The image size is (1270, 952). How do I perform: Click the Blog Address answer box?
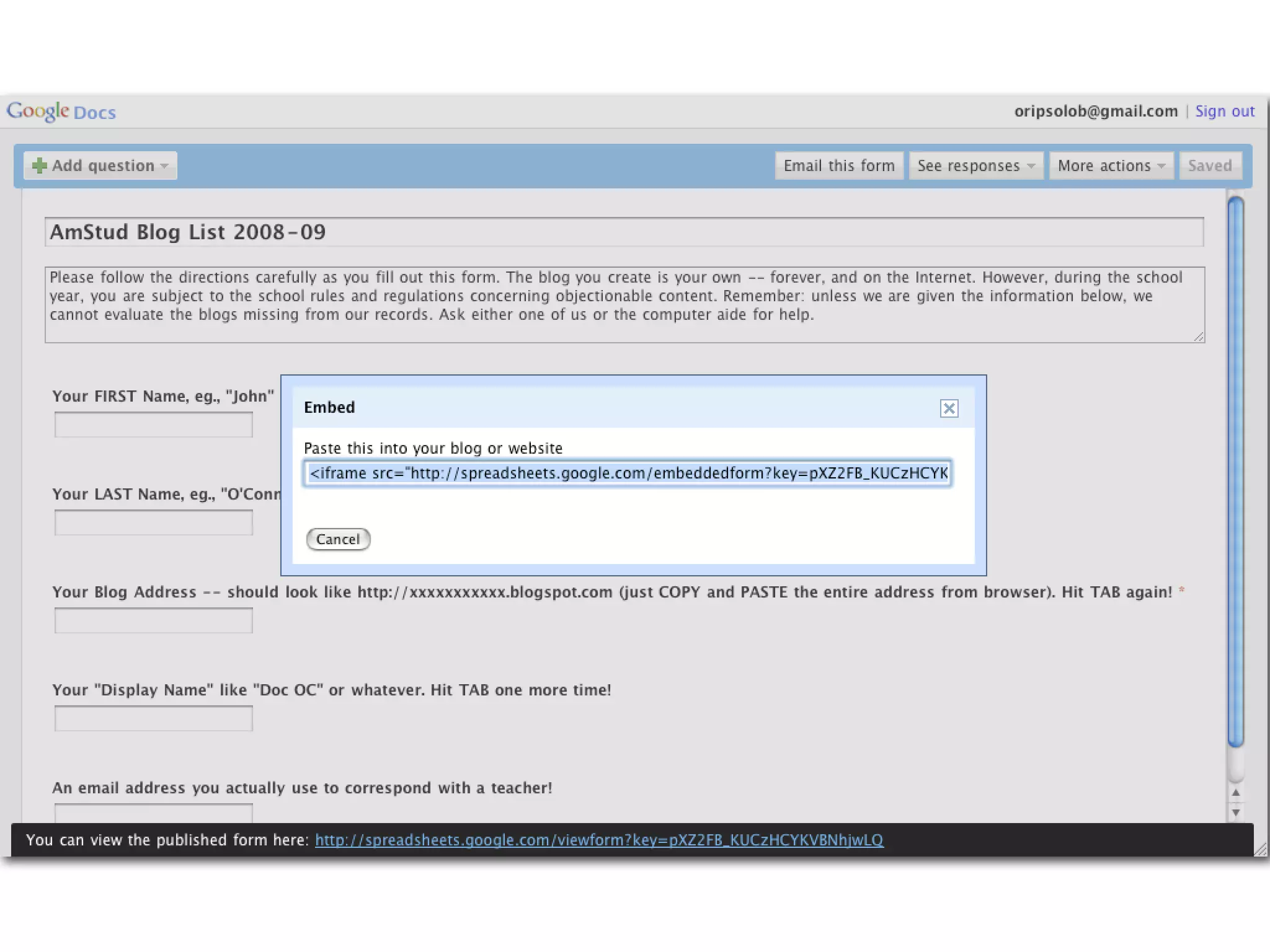pyautogui.click(x=153, y=620)
